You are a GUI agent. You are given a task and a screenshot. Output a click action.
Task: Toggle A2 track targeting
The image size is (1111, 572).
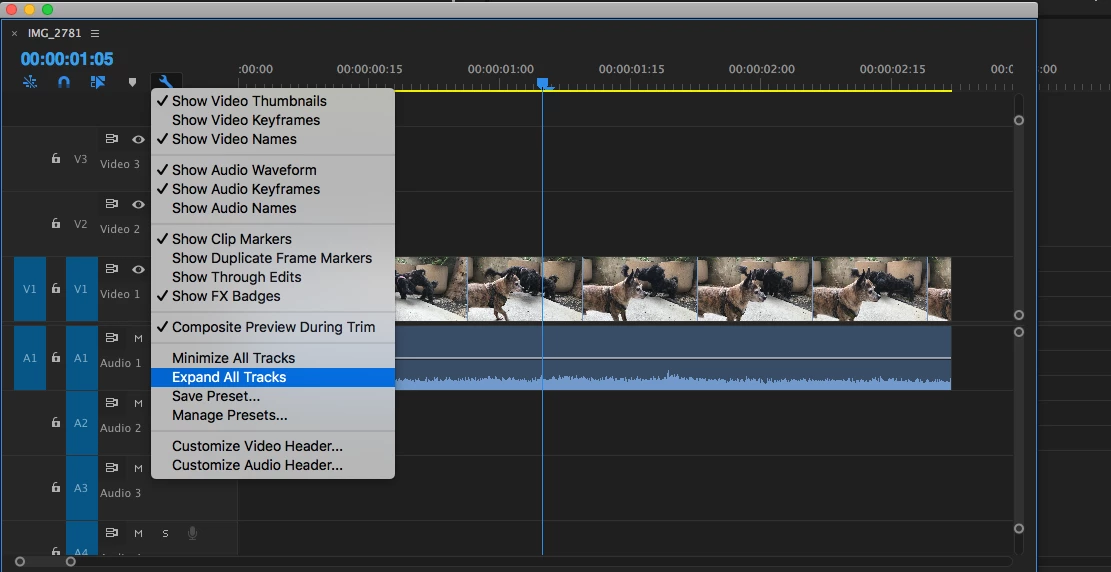click(81, 423)
